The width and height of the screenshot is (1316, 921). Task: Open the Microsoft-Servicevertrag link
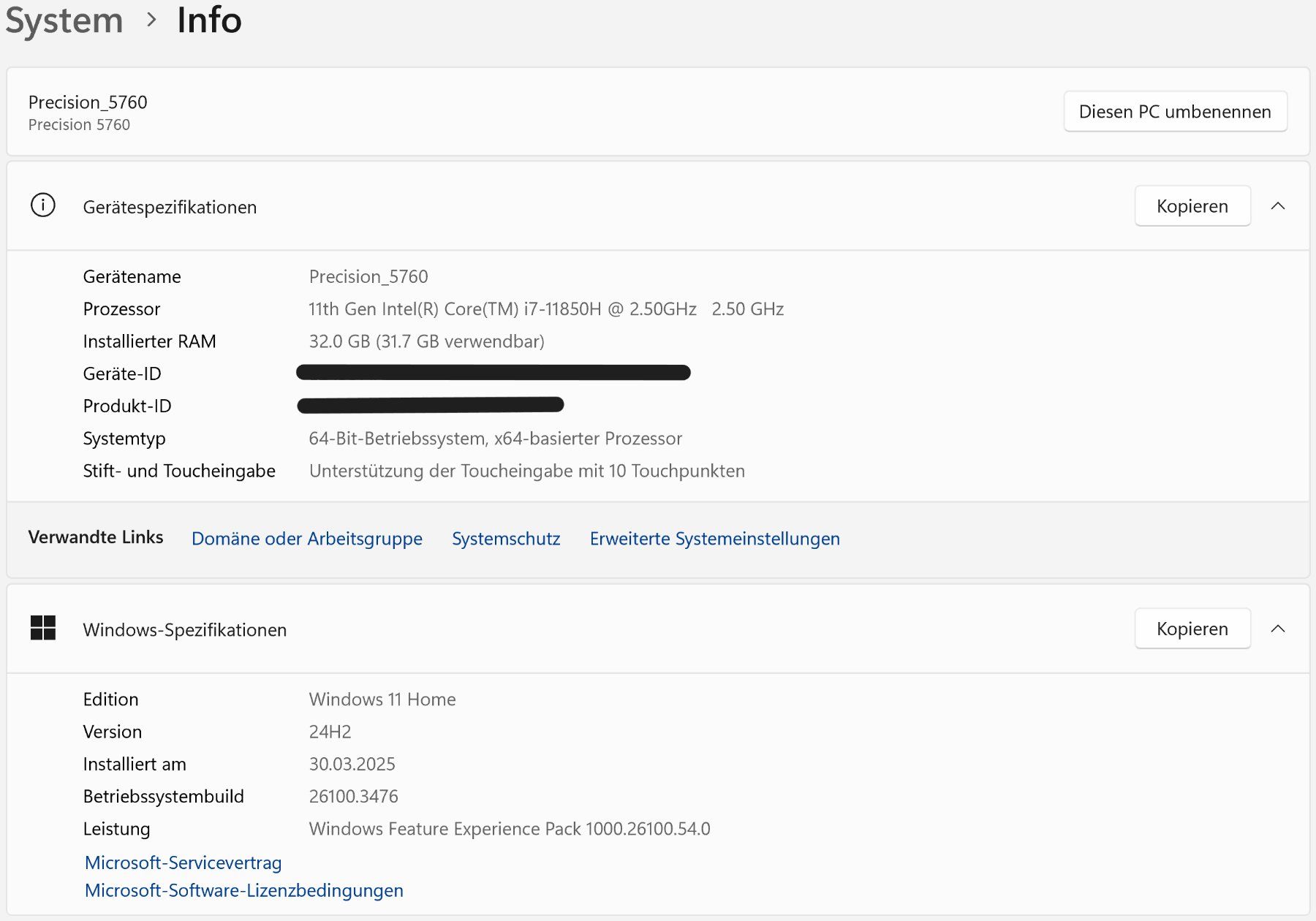(183, 863)
